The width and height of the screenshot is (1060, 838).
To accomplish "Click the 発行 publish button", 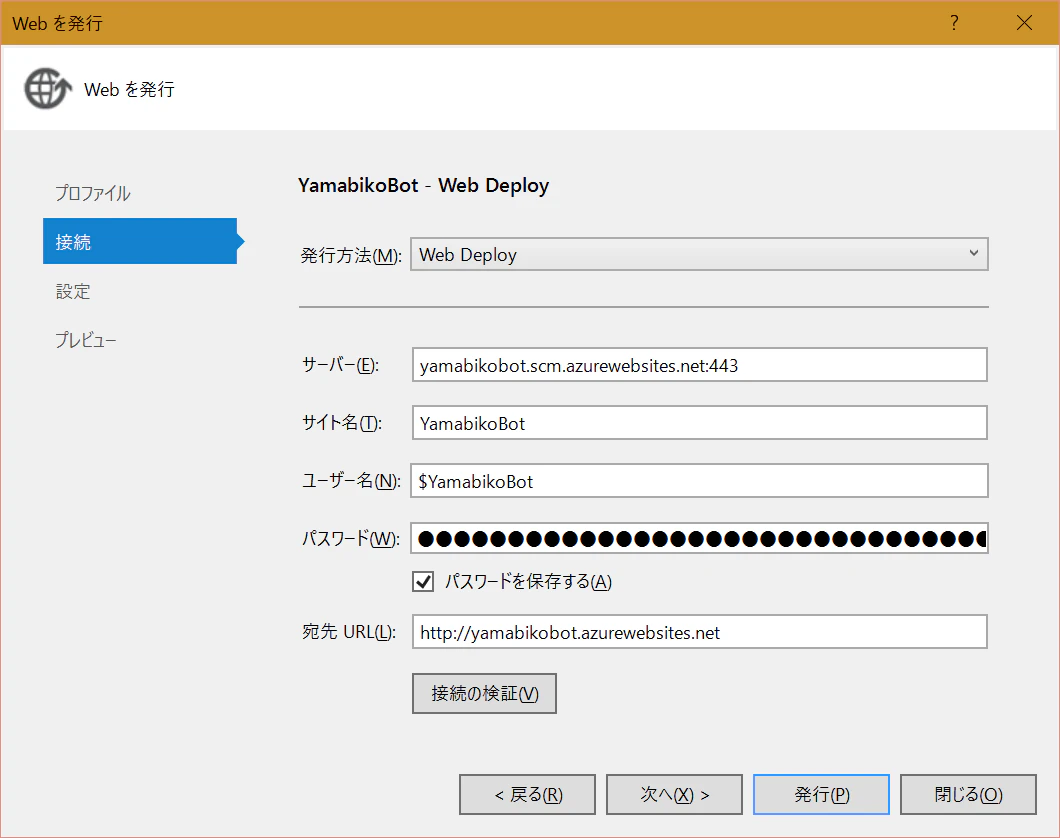I will (x=821, y=794).
